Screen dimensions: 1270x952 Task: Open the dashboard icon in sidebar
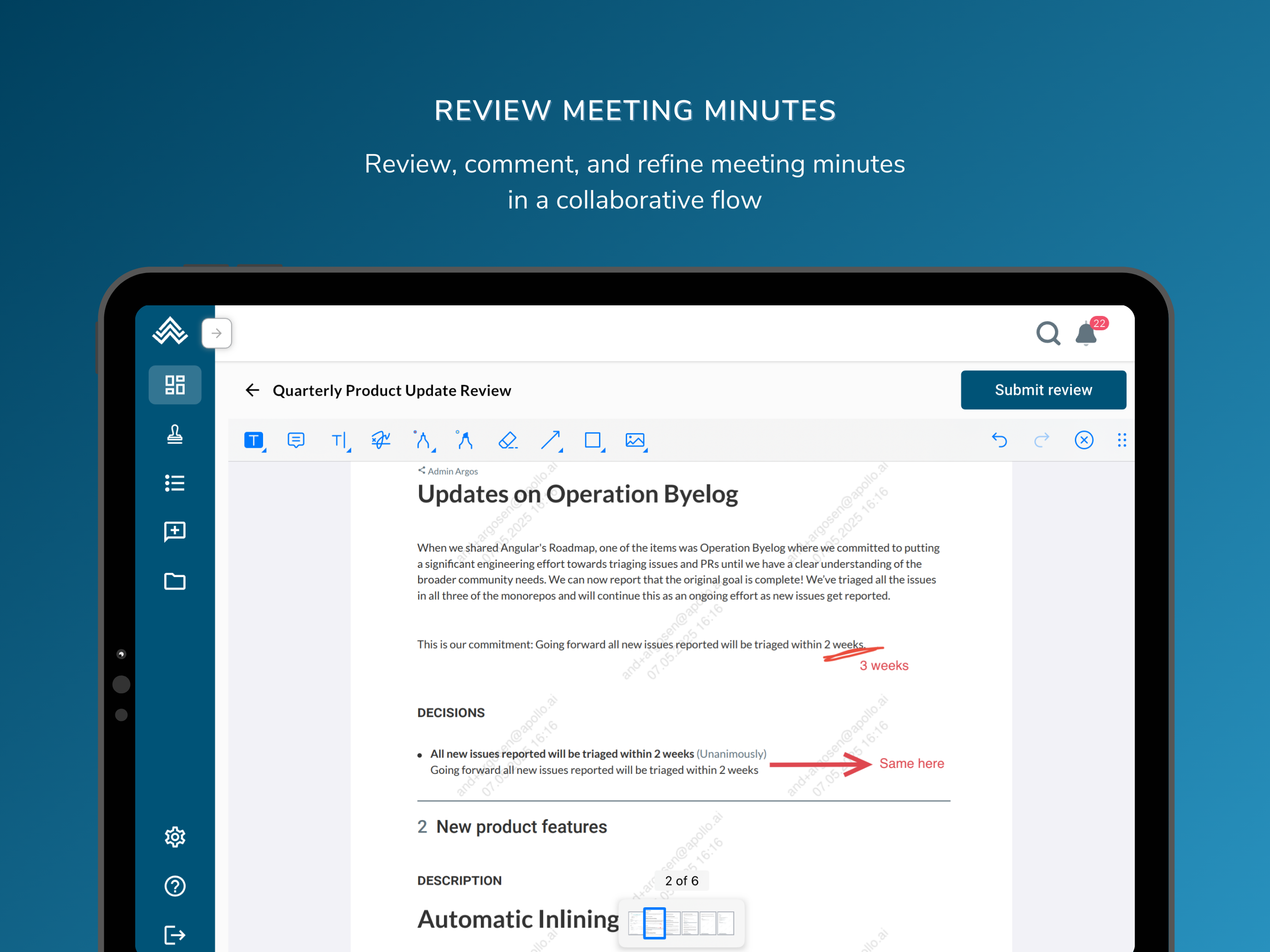click(x=175, y=385)
